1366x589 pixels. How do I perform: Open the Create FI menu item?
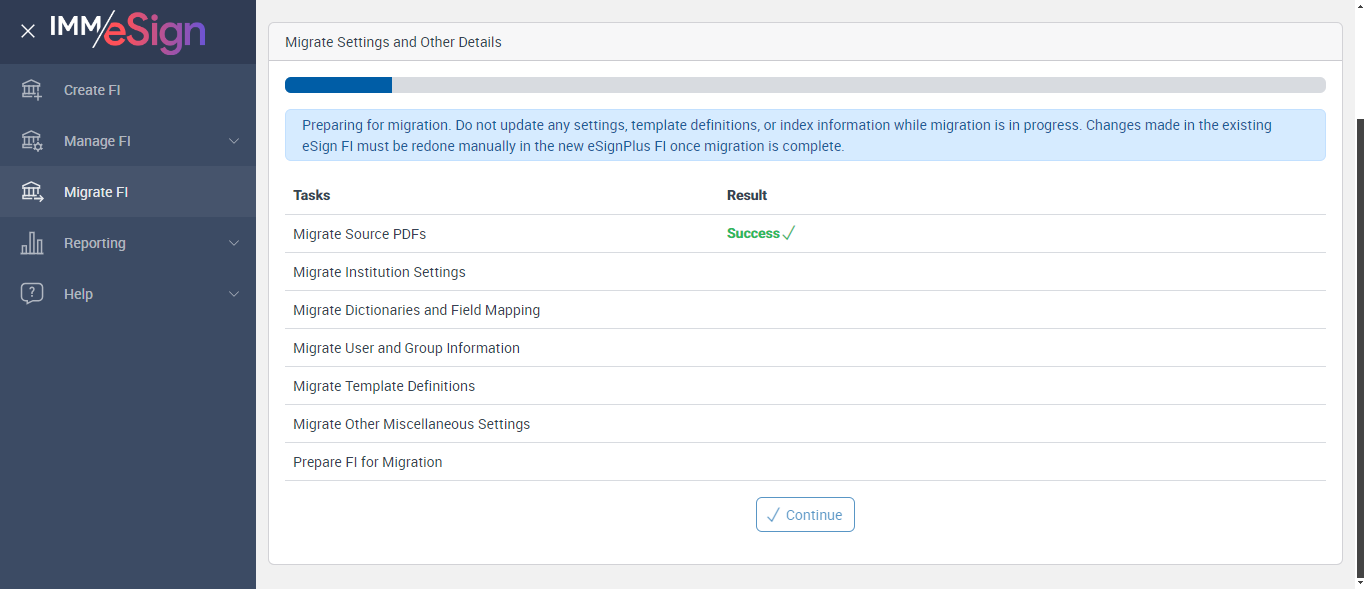[x=92, y=90]
